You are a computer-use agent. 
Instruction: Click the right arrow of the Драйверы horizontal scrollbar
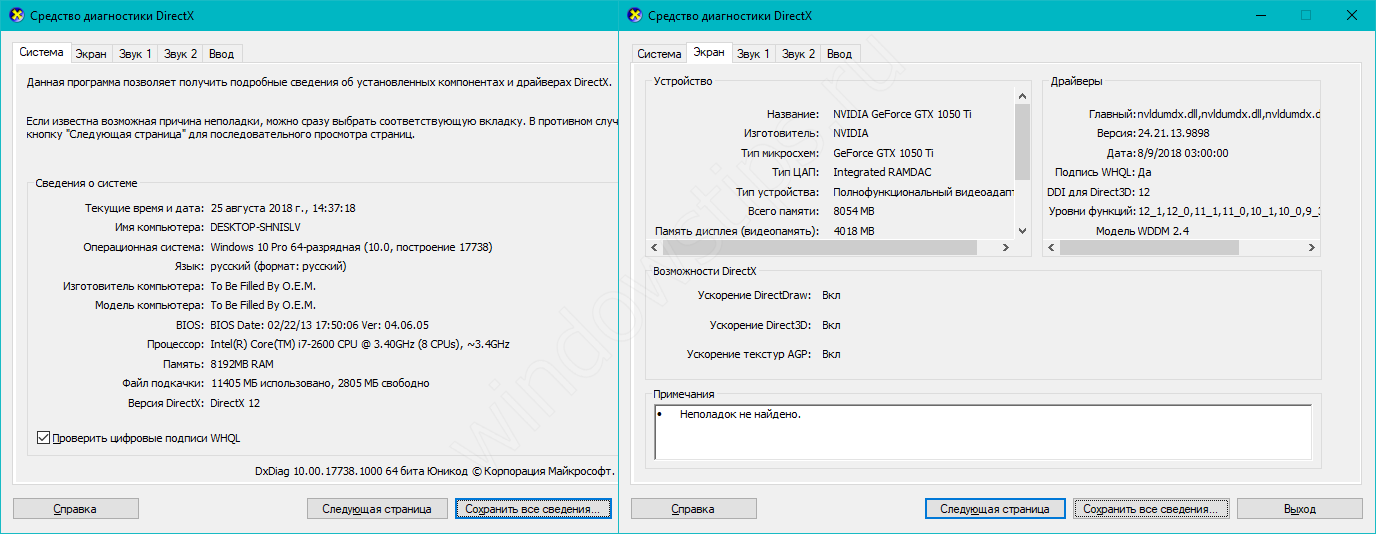[1311, 247]
